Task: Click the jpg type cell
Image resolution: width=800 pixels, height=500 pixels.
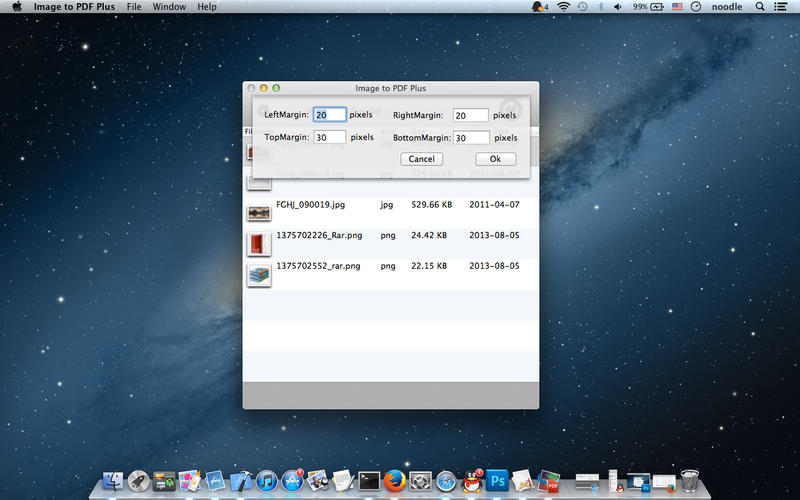Action: pyautogui.click(x=387, y=205)
